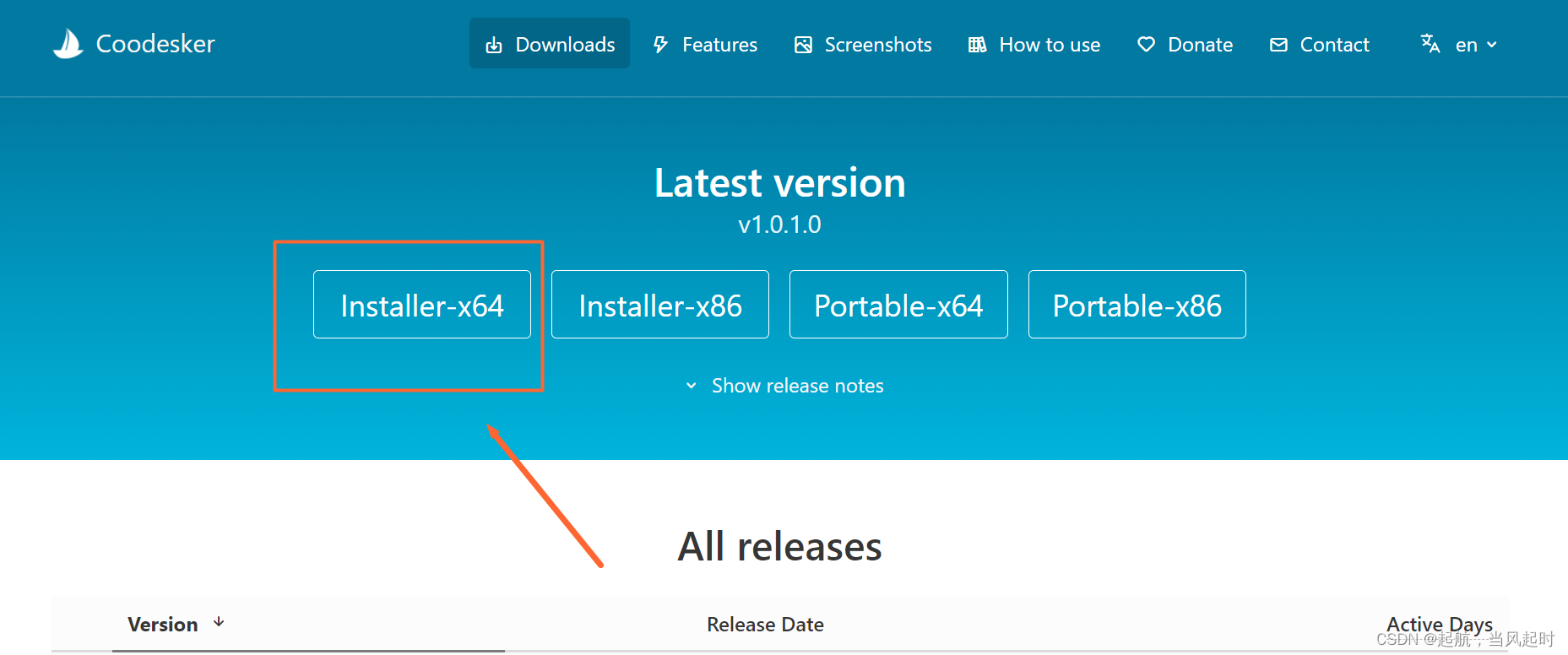Click the Coodesker sailboat logo icon
Screen dimensions: 1568x655
point(68,44)
